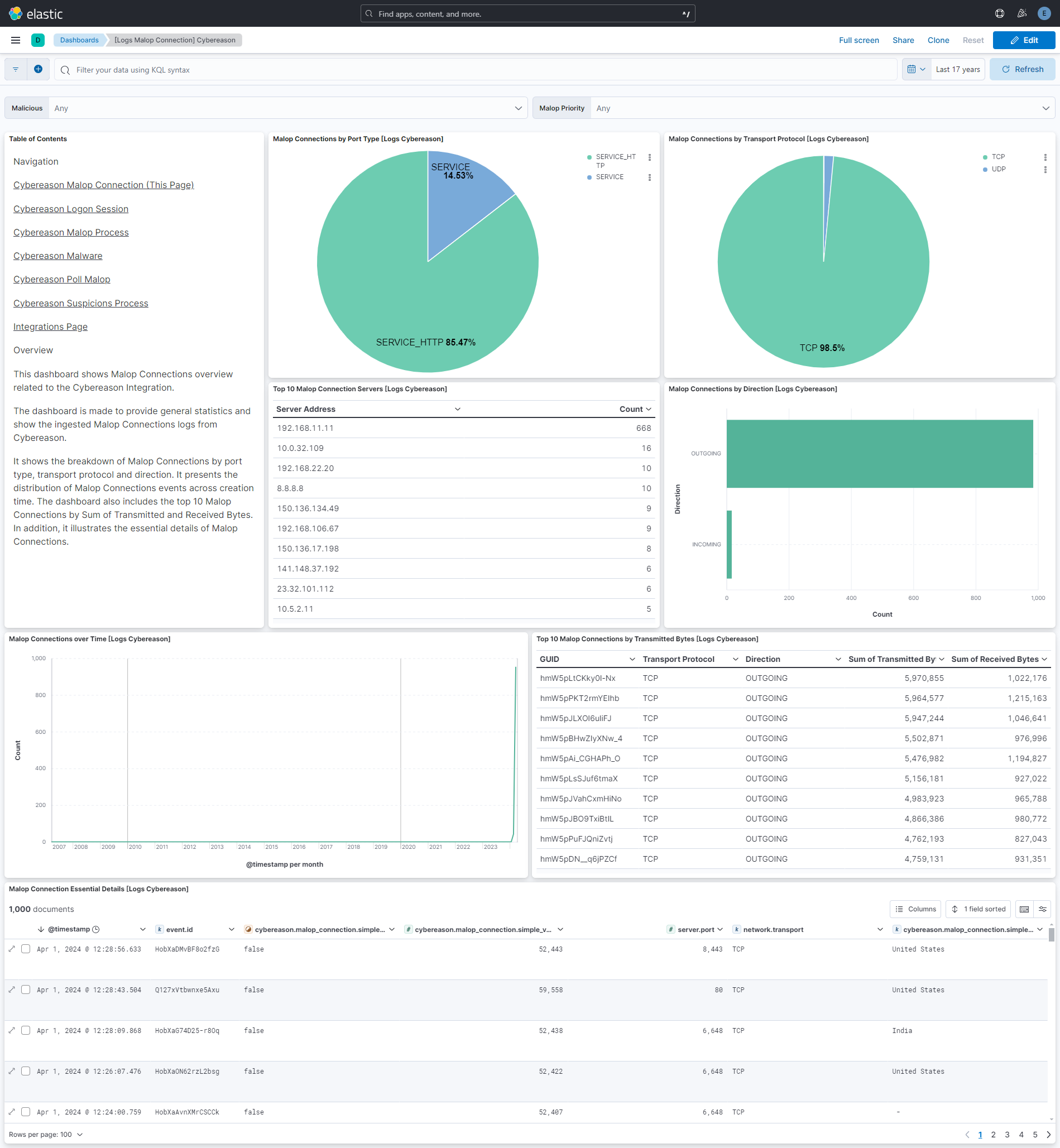Screen dimensions: 1060x1148
Task: Check the row for event Q127xVtbwnxe5Axu
Action: coord(25,990)
